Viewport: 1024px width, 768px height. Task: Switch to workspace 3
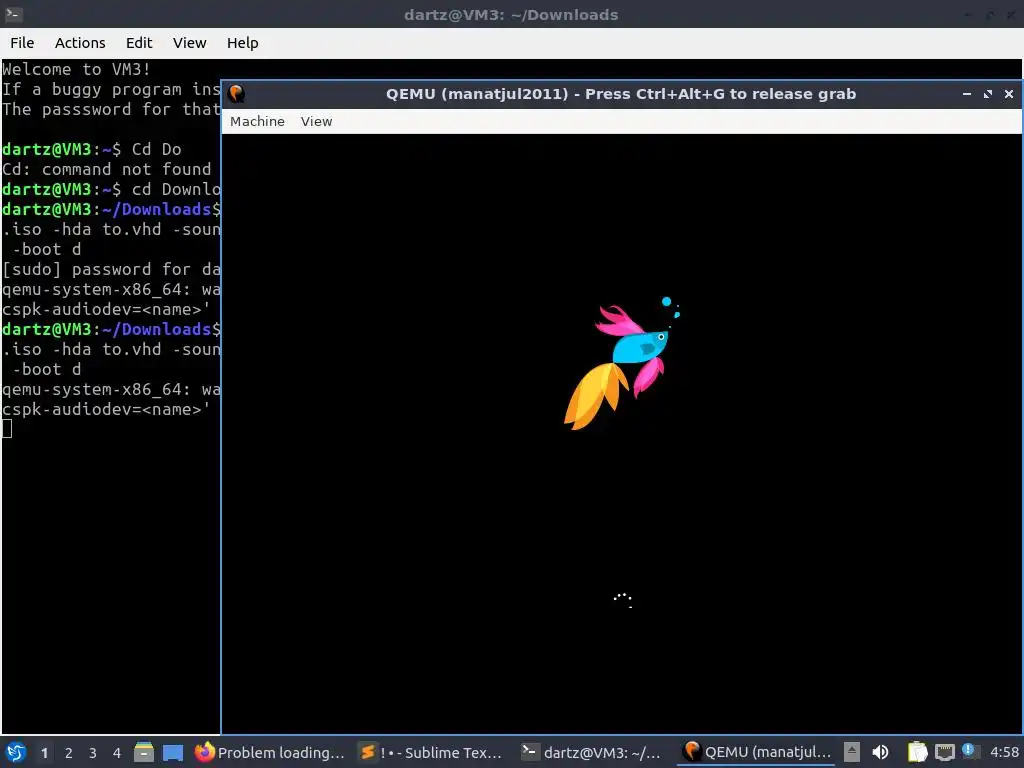[x=93, y=753]
